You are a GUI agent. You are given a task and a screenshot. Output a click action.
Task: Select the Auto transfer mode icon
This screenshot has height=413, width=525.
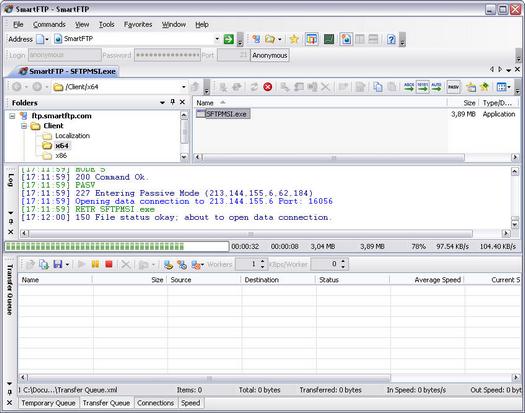click(436, 87)
